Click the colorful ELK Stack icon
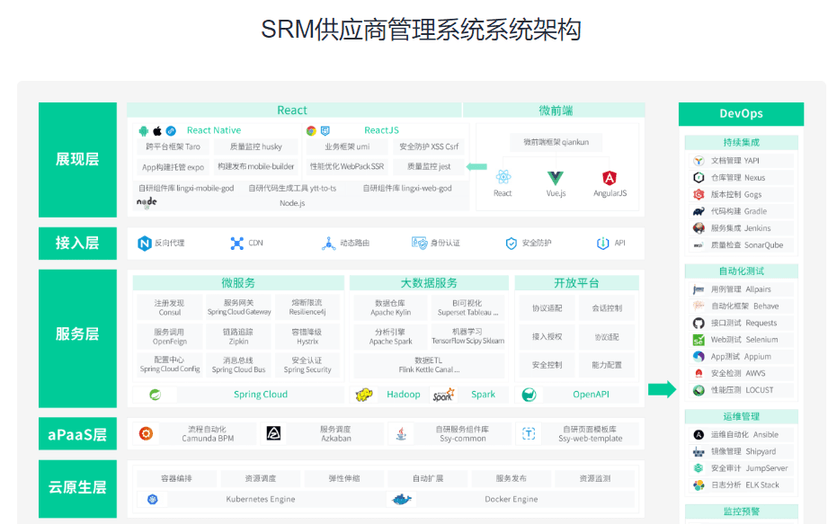 pyautogui.click(x=699, y=485)
